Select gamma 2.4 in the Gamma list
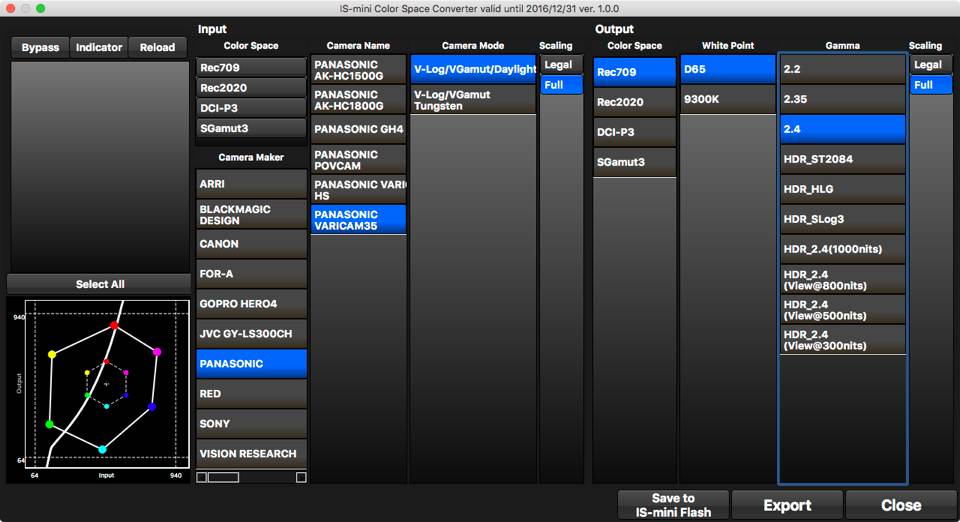960x522 pixels. (x=842, y=129)
